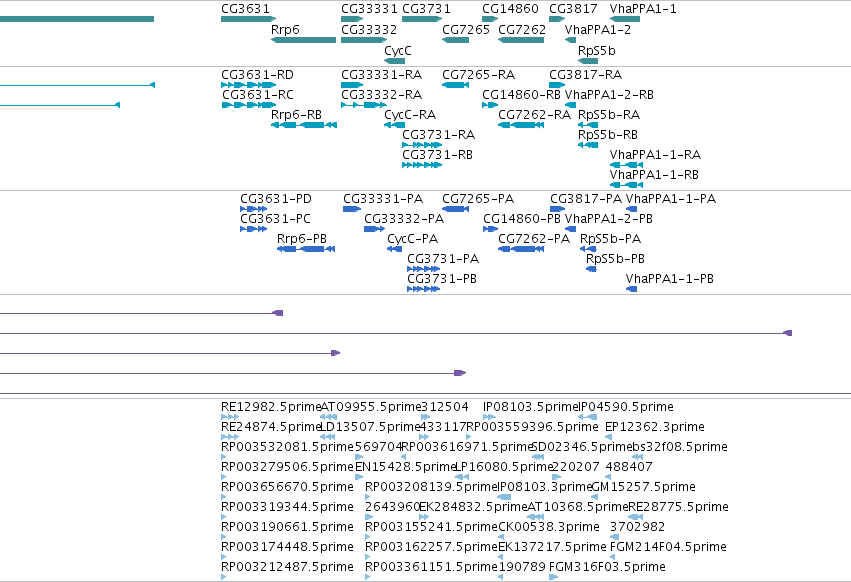Click the CG3731 gene feature
The width and height of the screenshot is (851, 582).
[422, 19]
